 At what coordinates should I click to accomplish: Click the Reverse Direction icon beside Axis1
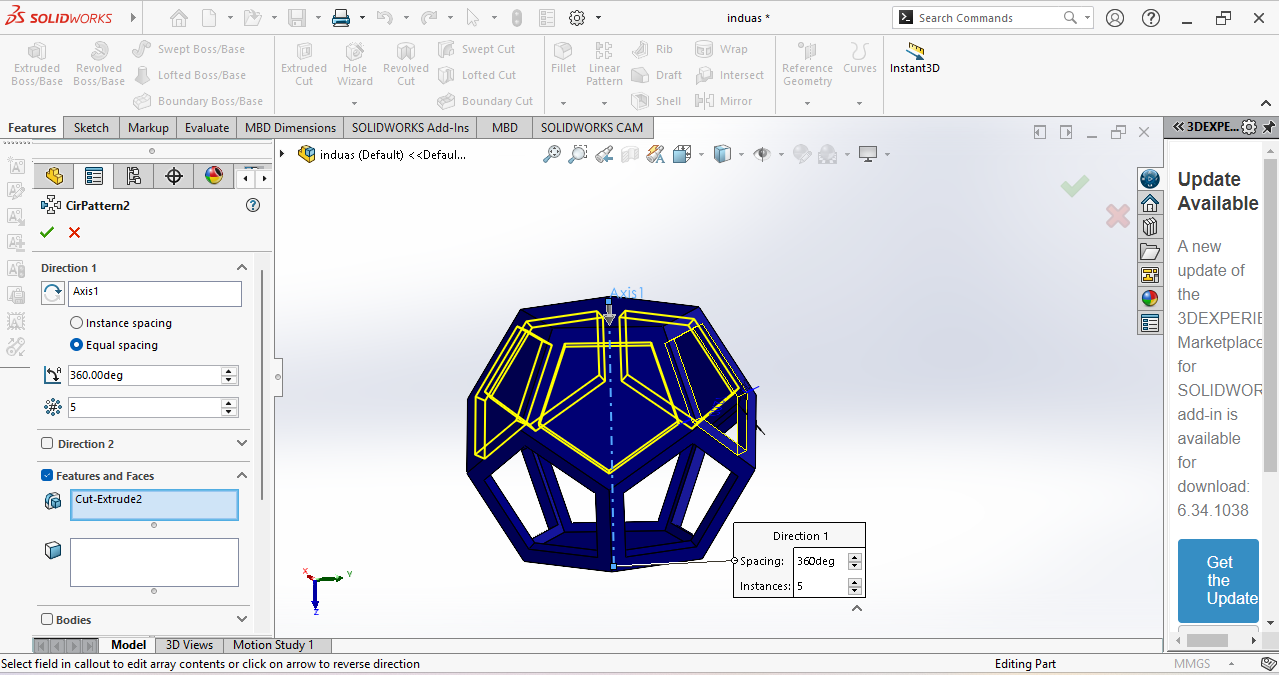pyautogui.click(x=52, y=293)
